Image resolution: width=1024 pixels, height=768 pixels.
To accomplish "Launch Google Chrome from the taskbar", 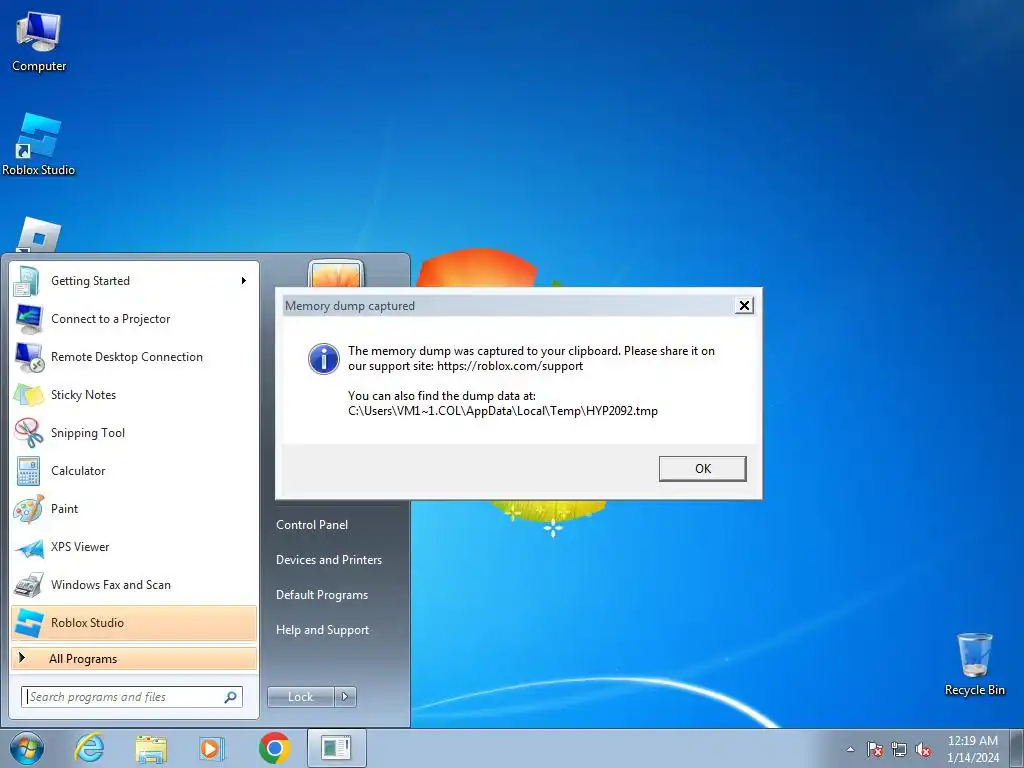I will coord(274,748).
